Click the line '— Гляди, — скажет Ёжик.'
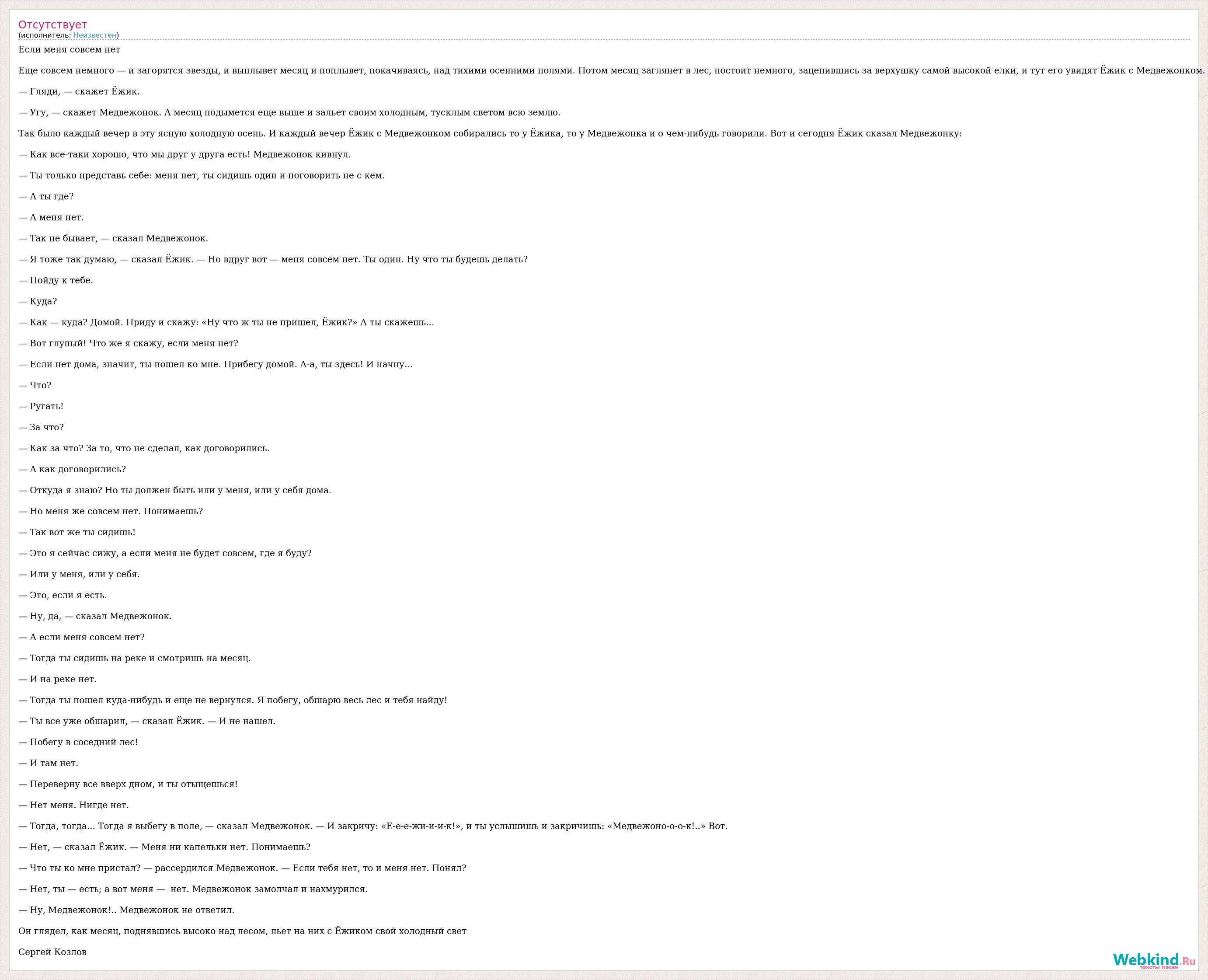1208x980 pixels. [x=79, y=91]
